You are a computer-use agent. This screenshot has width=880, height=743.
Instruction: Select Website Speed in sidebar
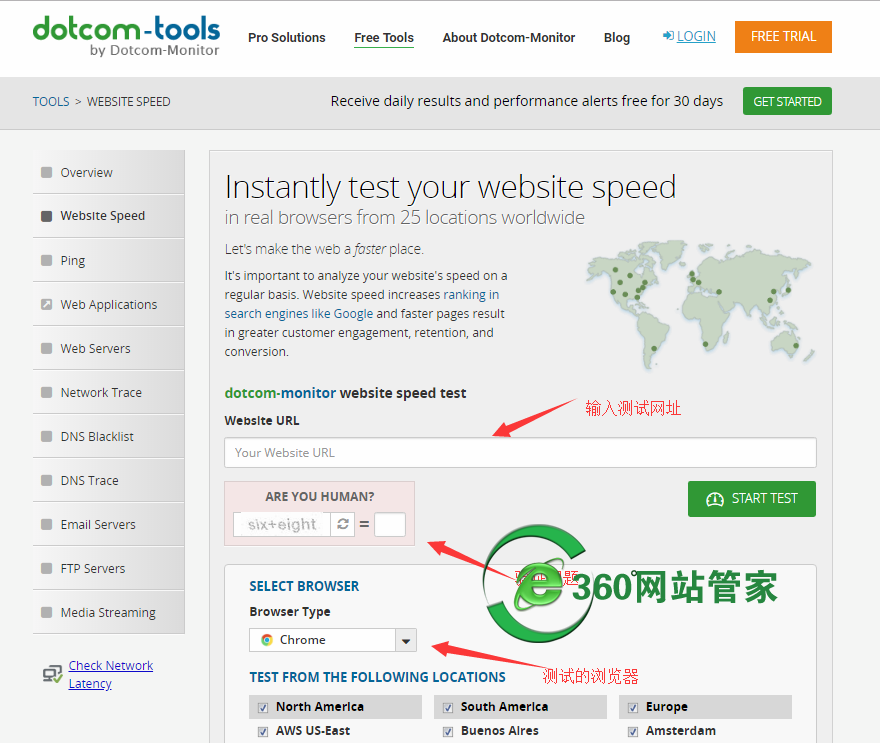109,216
